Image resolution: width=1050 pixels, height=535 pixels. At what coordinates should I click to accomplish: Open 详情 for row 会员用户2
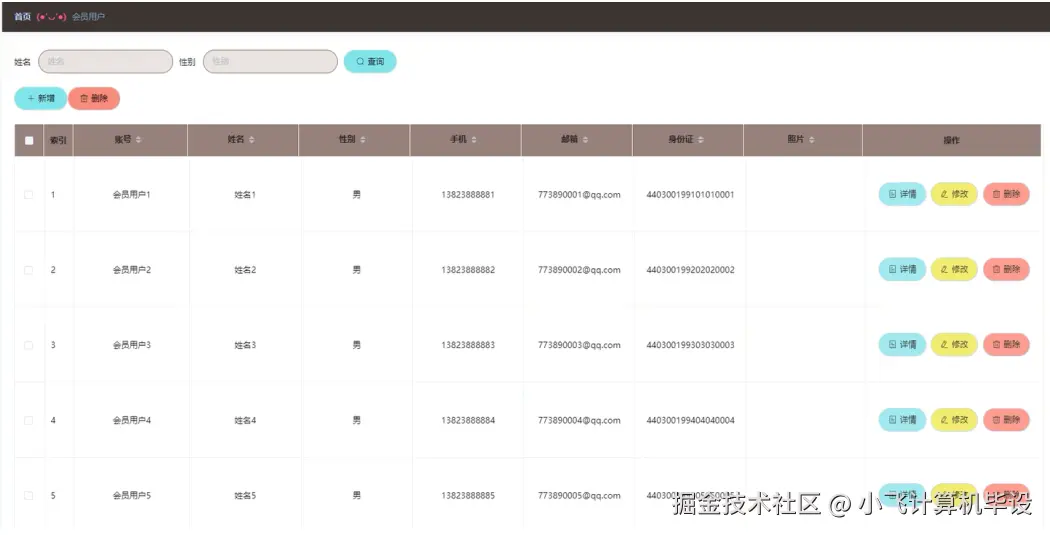(902, 269)
